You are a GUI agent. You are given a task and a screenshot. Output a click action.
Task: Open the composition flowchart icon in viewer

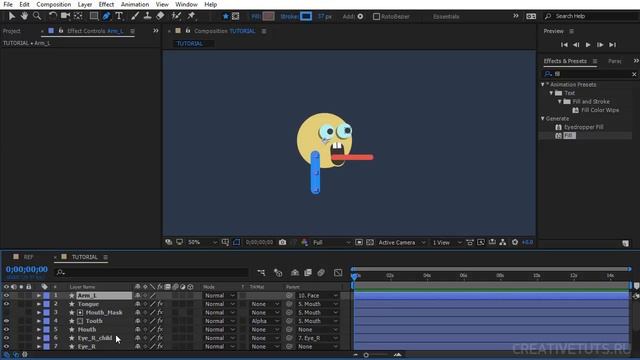pos(503,242)
